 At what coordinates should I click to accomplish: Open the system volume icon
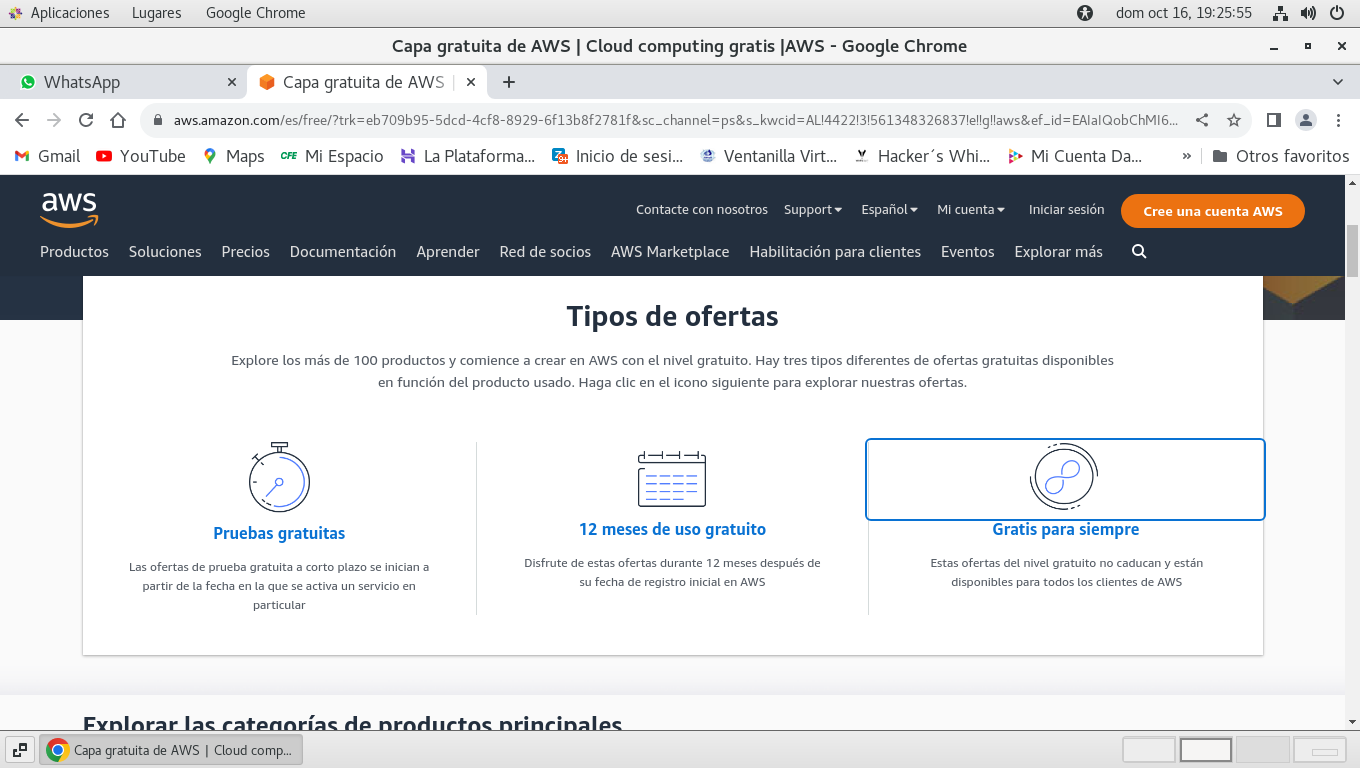click(1308, 13)
